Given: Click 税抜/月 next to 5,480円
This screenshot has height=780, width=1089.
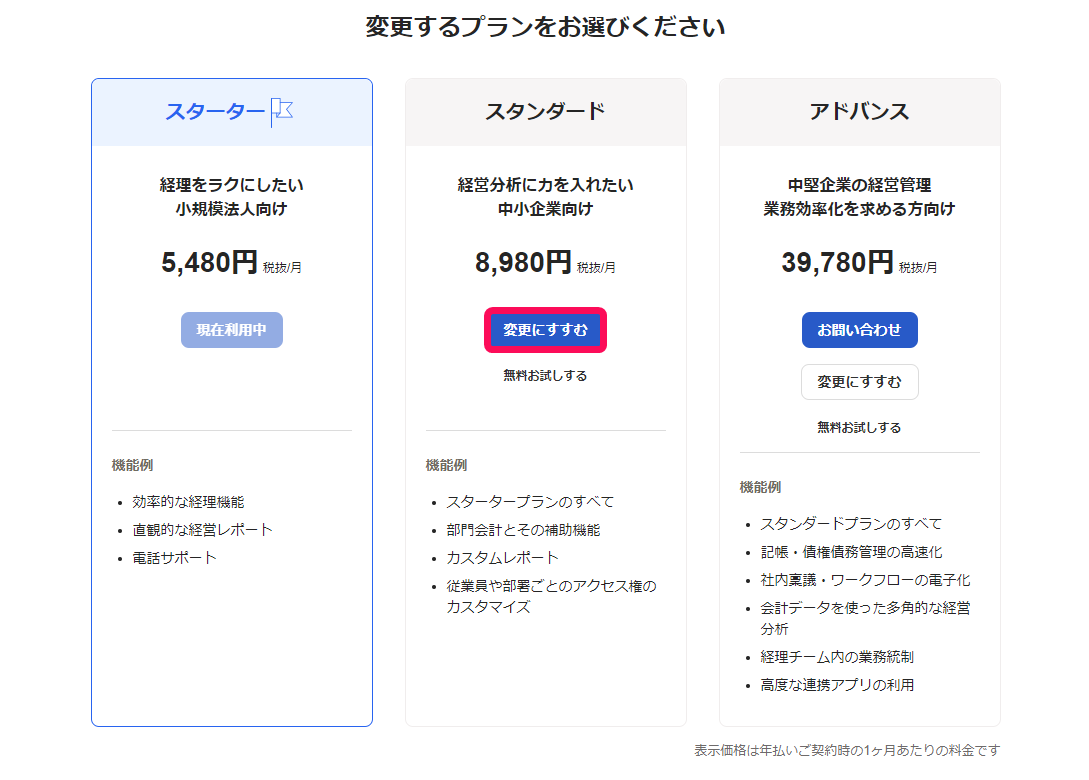Looking at the screenshot, I should tap(282, 267).
